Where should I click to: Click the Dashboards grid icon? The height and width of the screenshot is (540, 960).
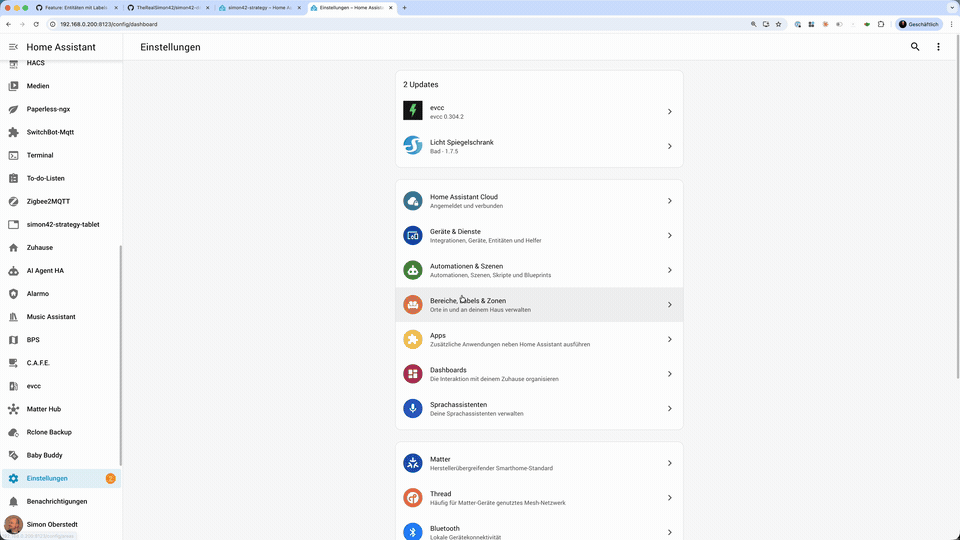(x=413, y=373)
